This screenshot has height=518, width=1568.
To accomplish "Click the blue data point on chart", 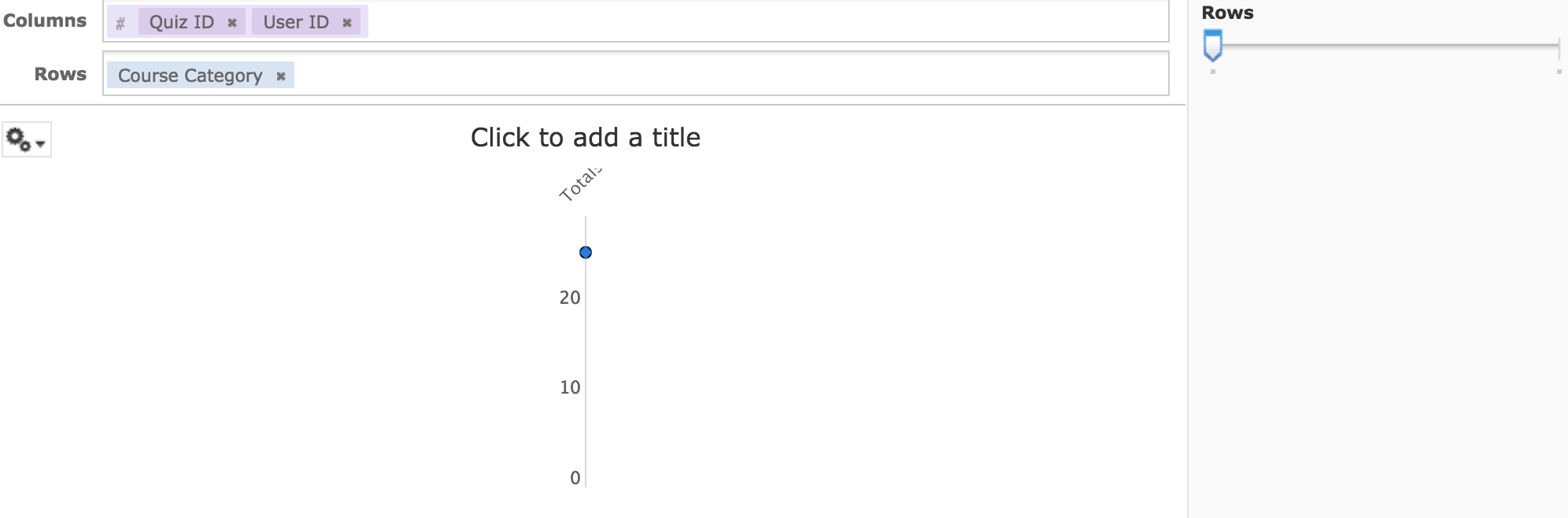I will coord(586,253).
